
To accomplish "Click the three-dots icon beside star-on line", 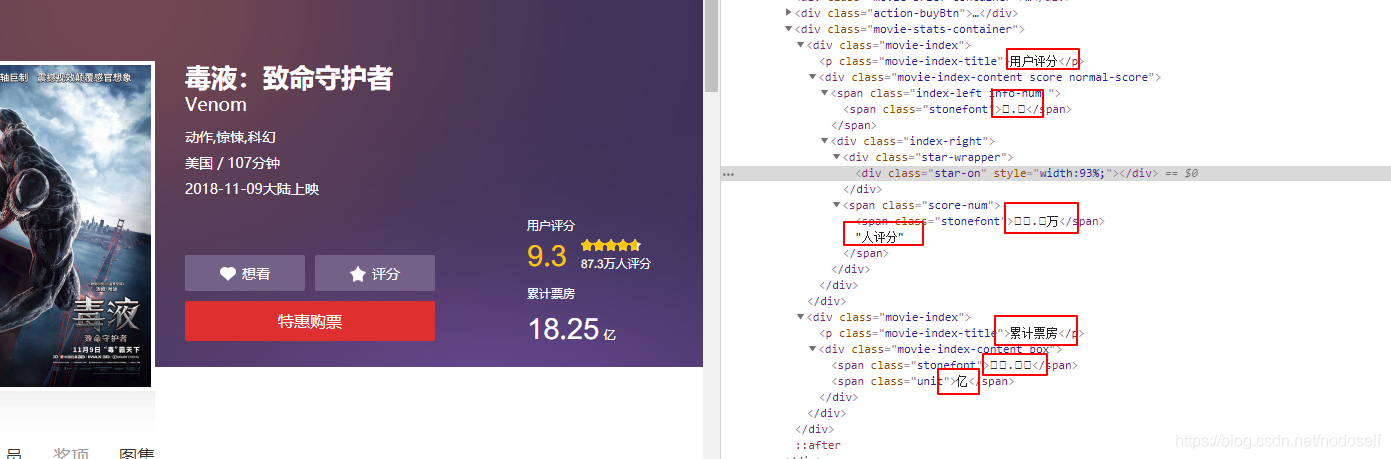I will tap(729, 174).
